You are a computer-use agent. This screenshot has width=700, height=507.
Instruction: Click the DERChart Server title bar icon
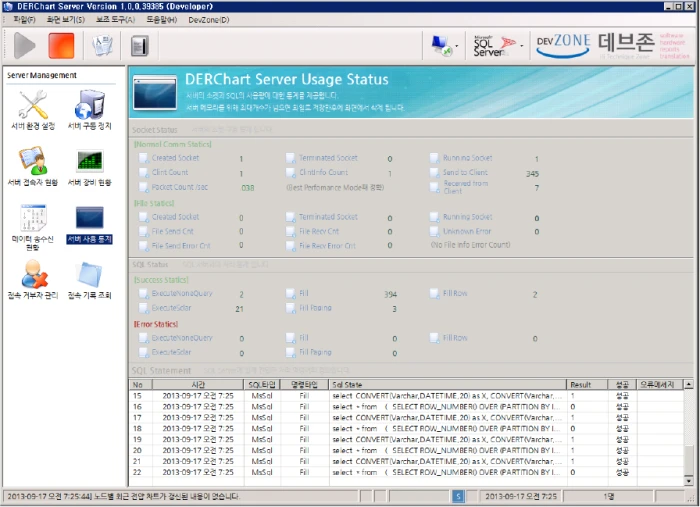tap(8, 6)
